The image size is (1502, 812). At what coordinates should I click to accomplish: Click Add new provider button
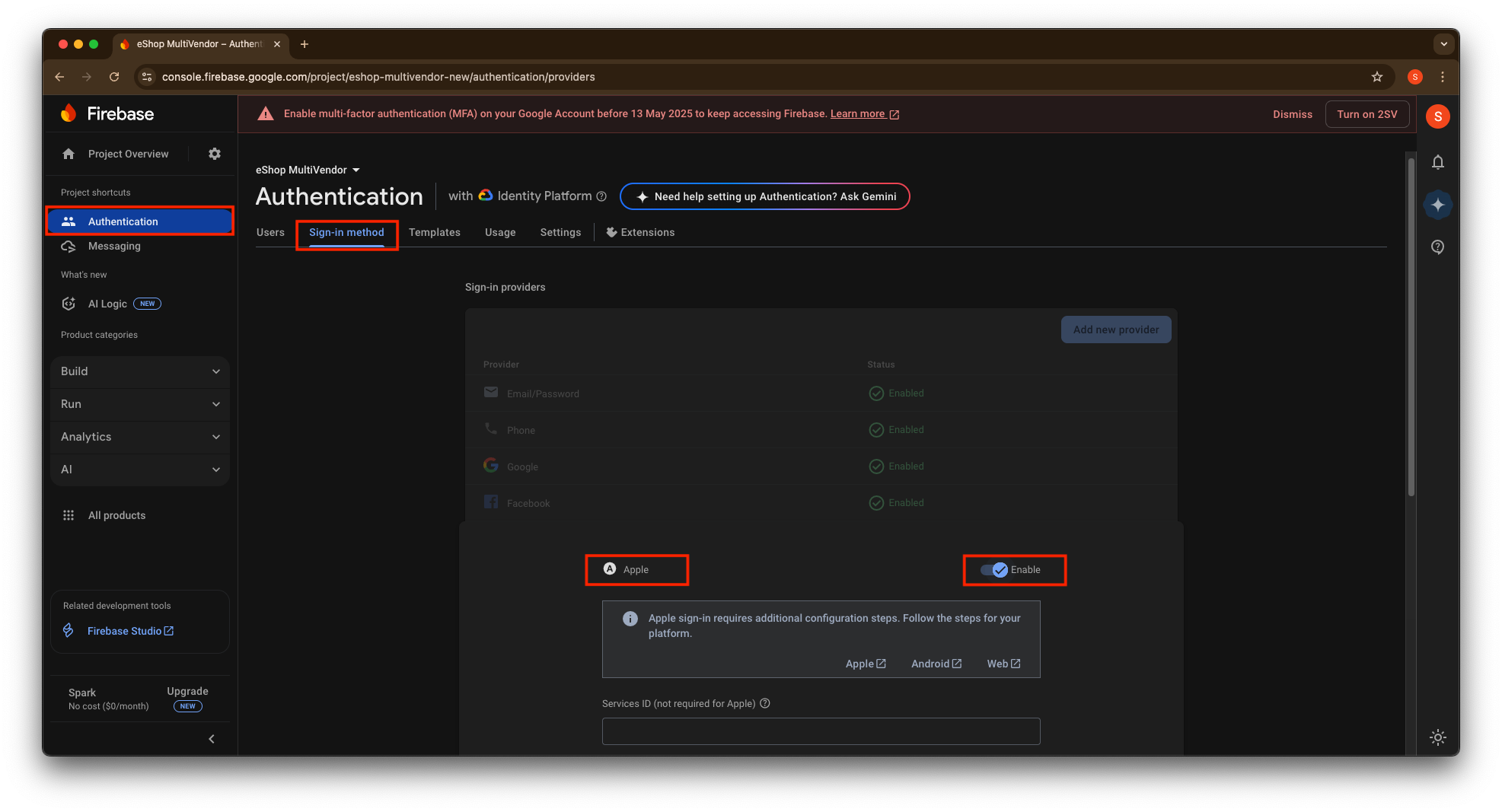click(x=1116, y=330)
